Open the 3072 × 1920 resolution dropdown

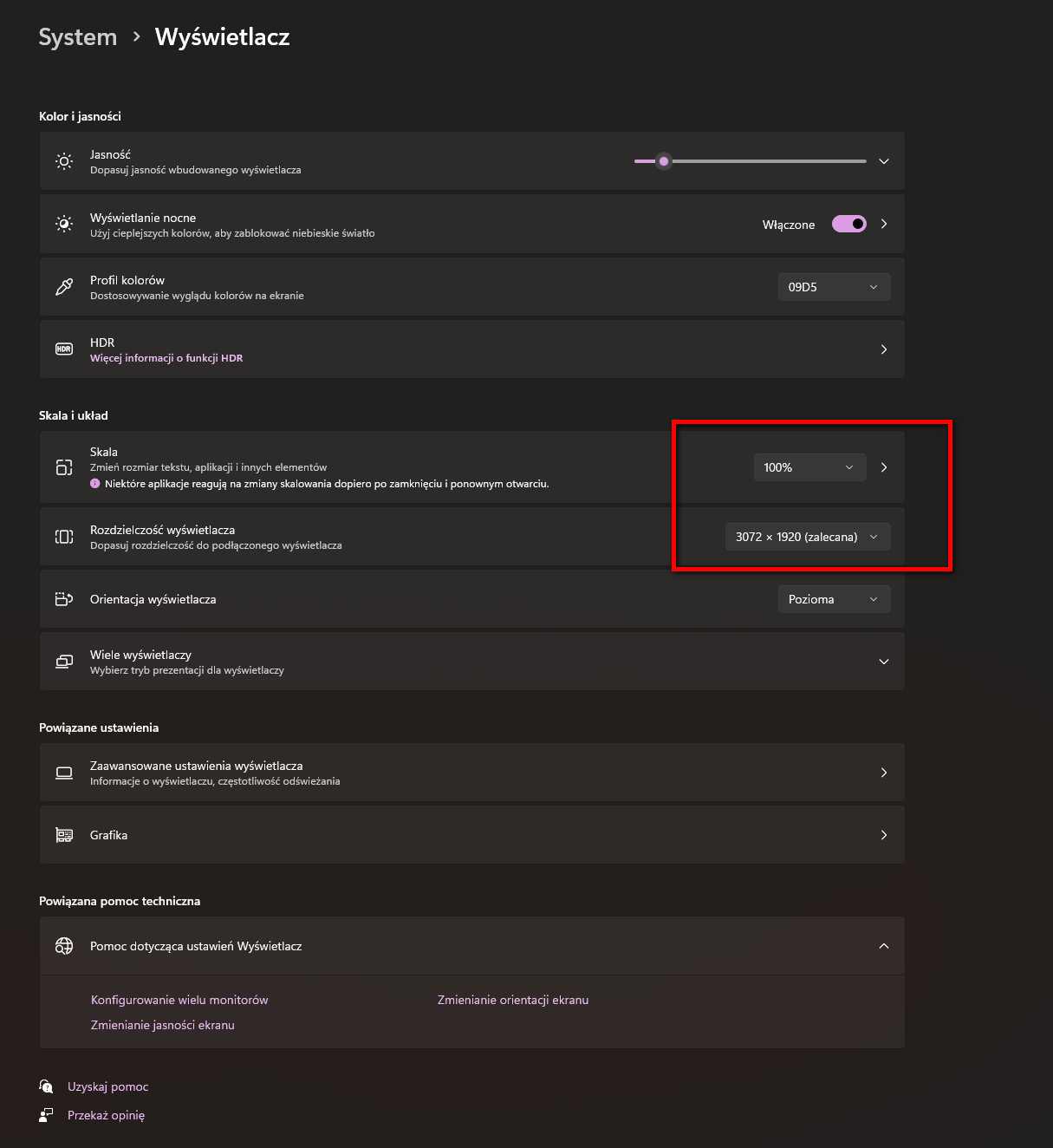point(807,537)
